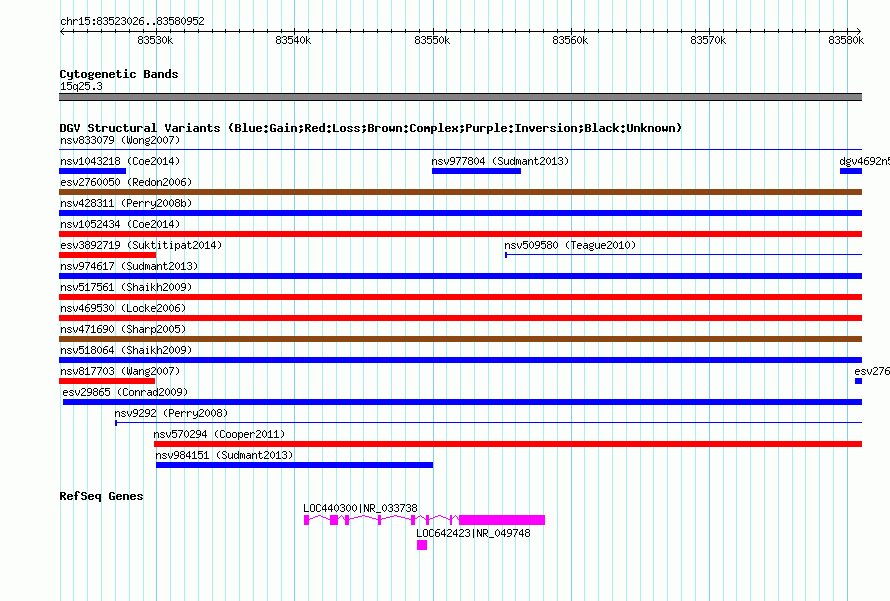Screen dimensions: 890x601
Task: Open the LOC440300|NR_033738 gene label
Action: tap(360, 508)
